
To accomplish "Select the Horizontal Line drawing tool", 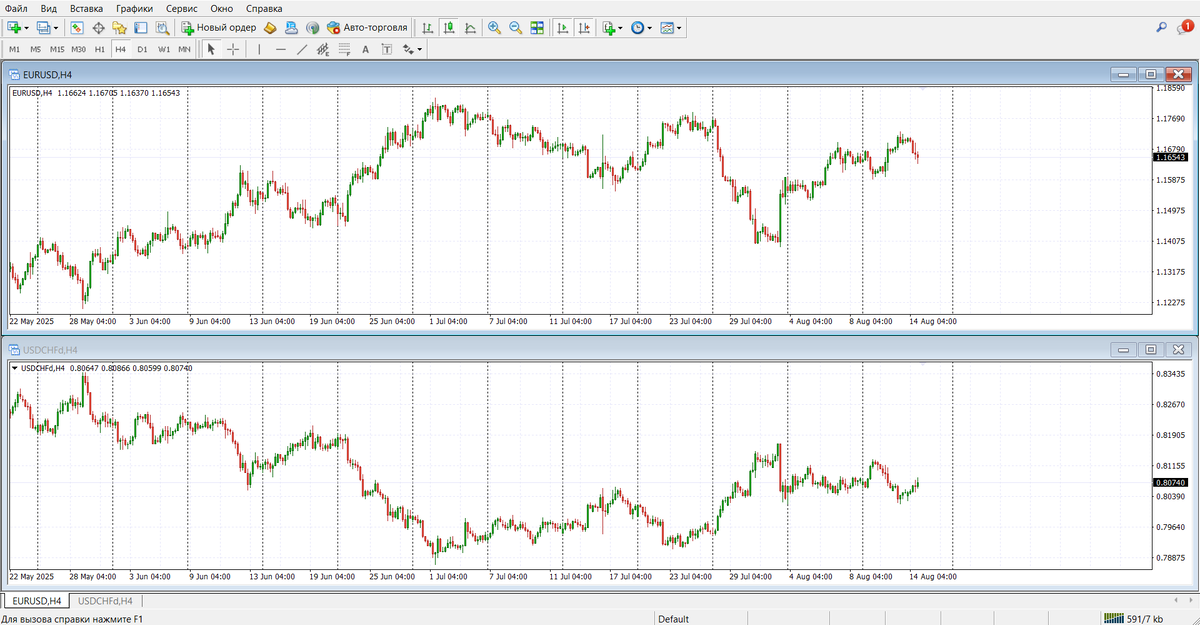I will tap(281, 48).
